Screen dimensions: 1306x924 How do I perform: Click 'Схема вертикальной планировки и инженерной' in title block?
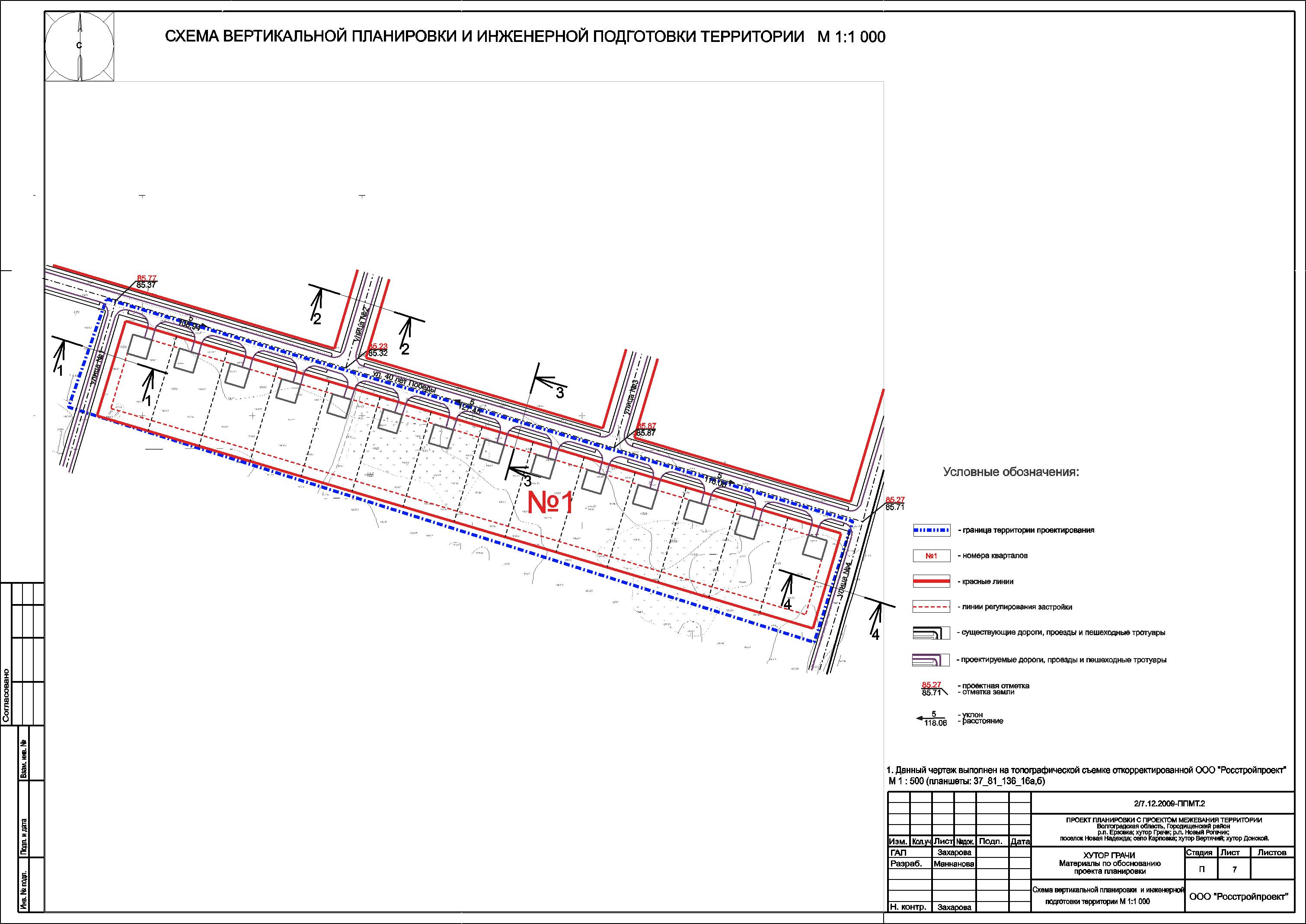pos(1108,890)
